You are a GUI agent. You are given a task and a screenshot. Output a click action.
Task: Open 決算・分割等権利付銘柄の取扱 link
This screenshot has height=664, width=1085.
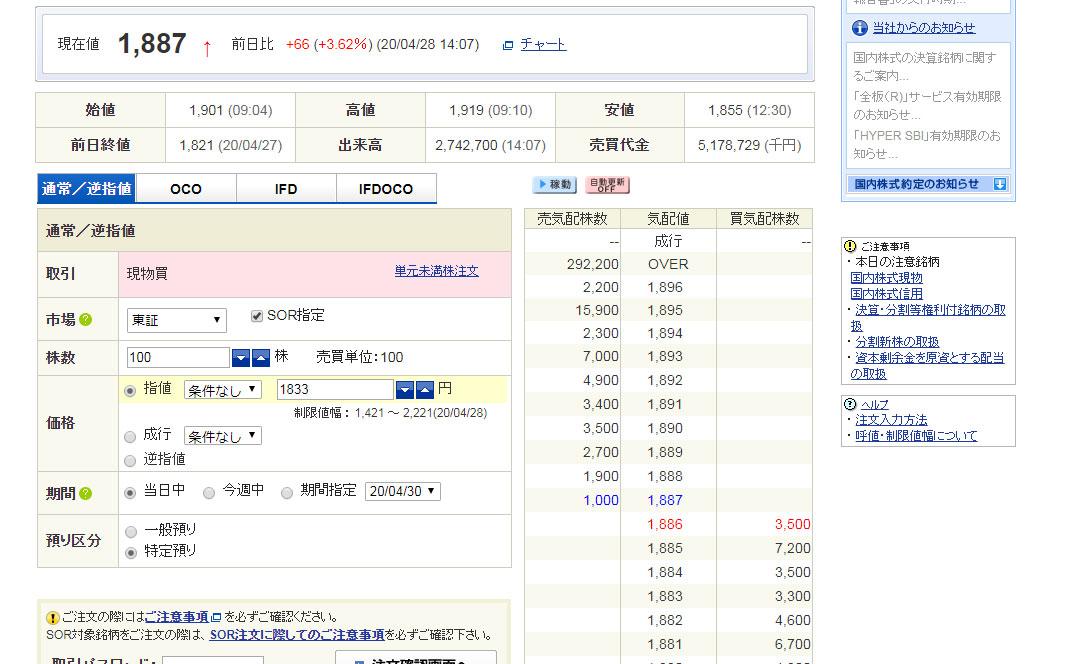click(928, 317)
